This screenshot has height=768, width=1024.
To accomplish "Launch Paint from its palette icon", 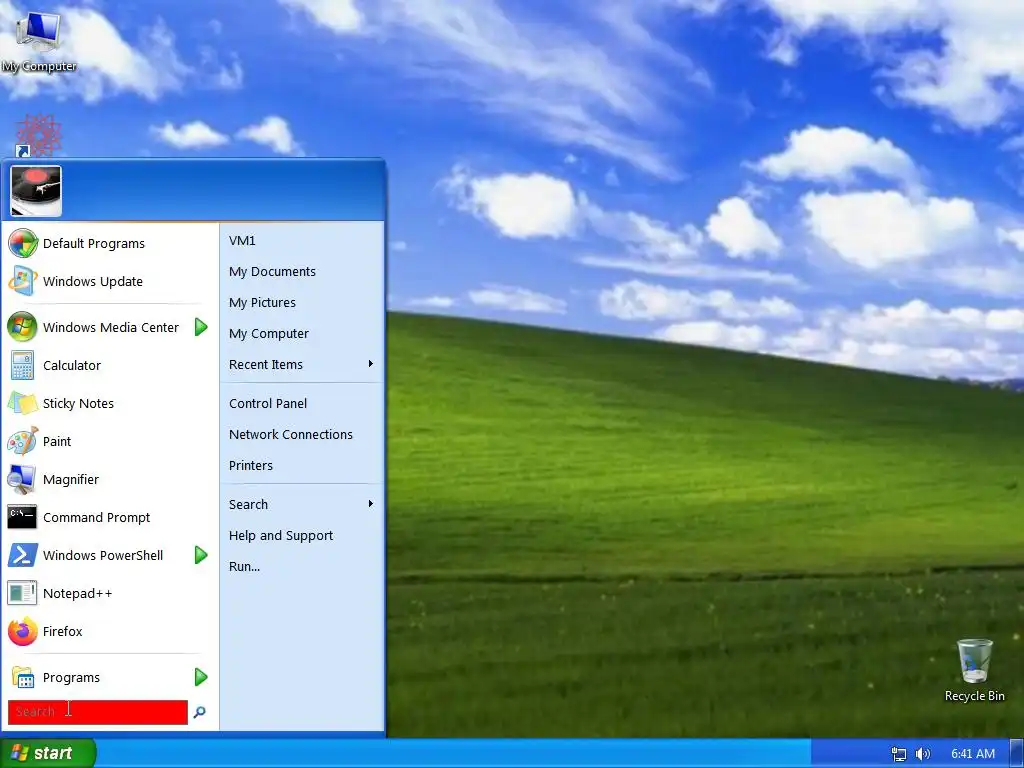I will (23, 441).
